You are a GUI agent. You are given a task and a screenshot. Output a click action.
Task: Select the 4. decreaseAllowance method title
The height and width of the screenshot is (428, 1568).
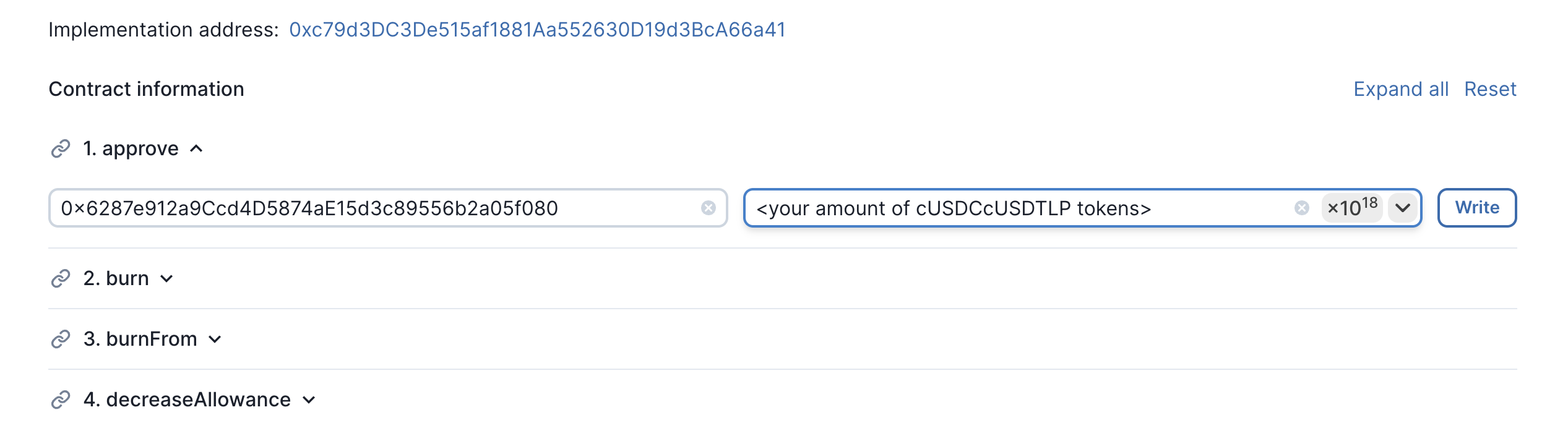click(187, 400)
